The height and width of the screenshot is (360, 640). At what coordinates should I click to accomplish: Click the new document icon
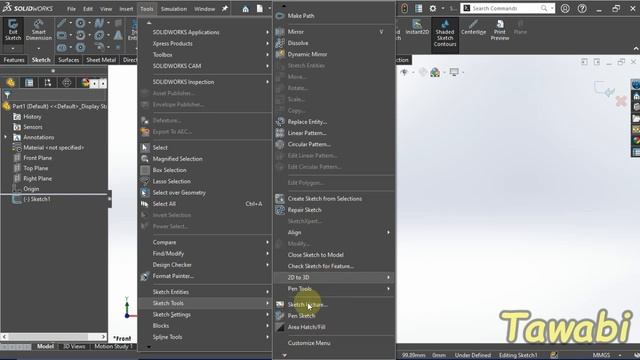coord(260,9)
